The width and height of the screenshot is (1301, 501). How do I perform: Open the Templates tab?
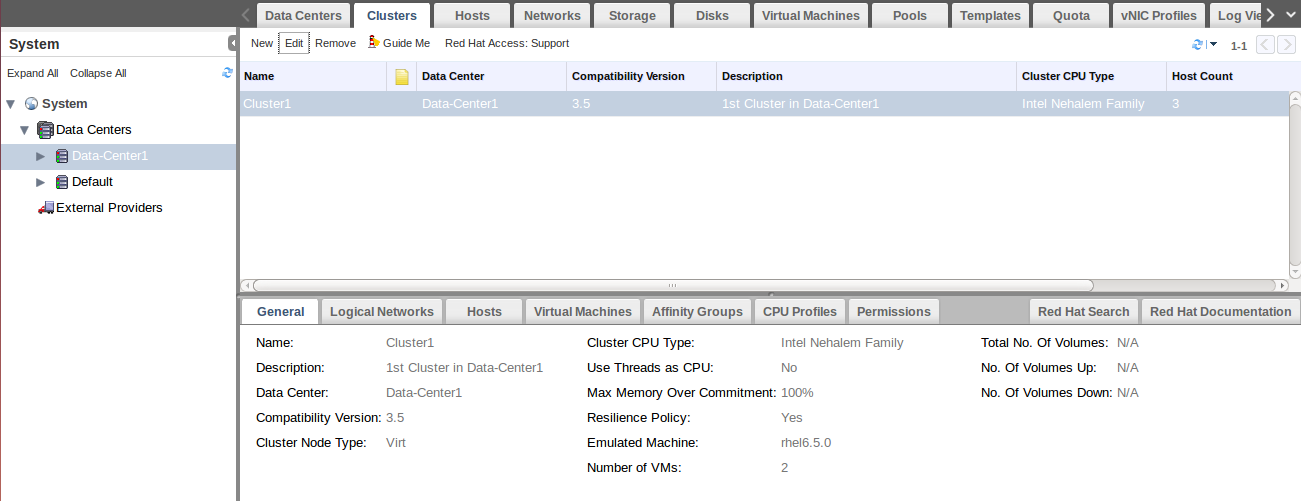pyautogui.click(x=990, y=15)
